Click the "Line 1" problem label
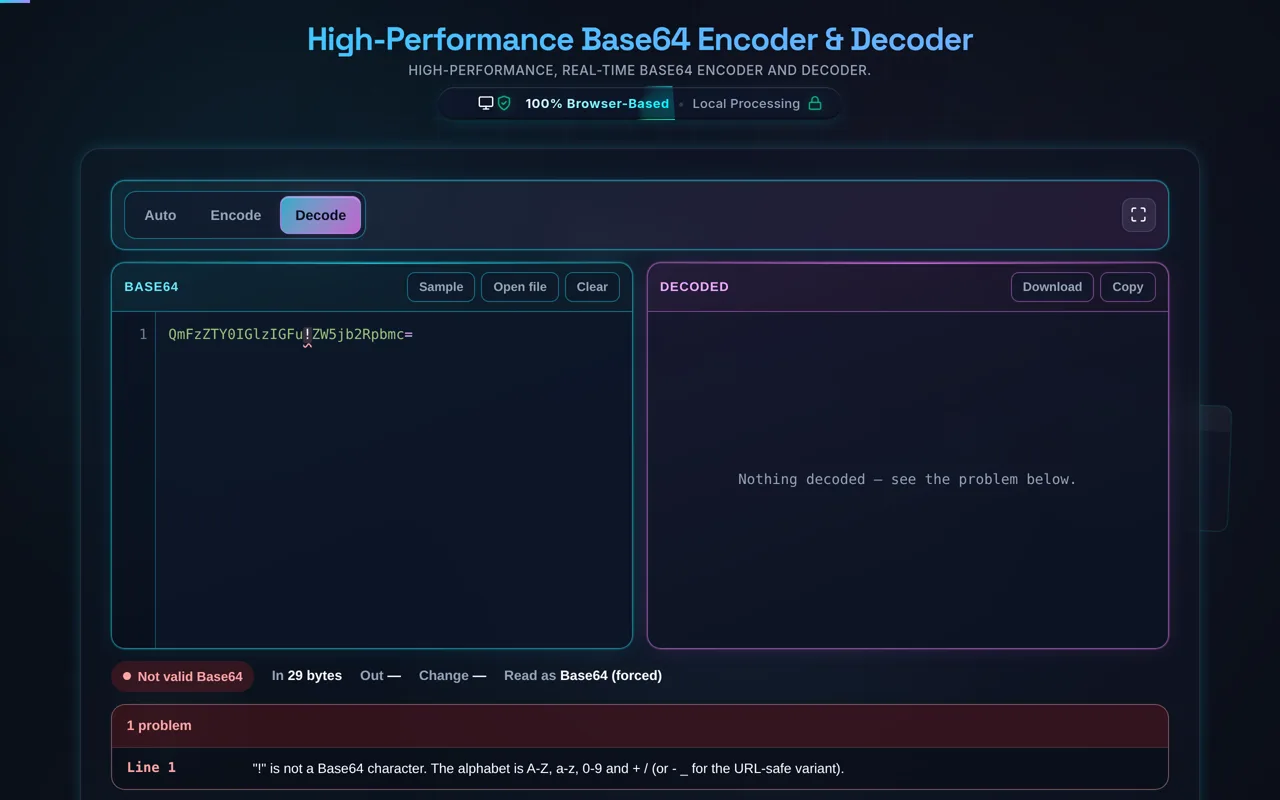Image resolution: width=1280 pixels, height=800 pixels. click(x=151, y=768)
